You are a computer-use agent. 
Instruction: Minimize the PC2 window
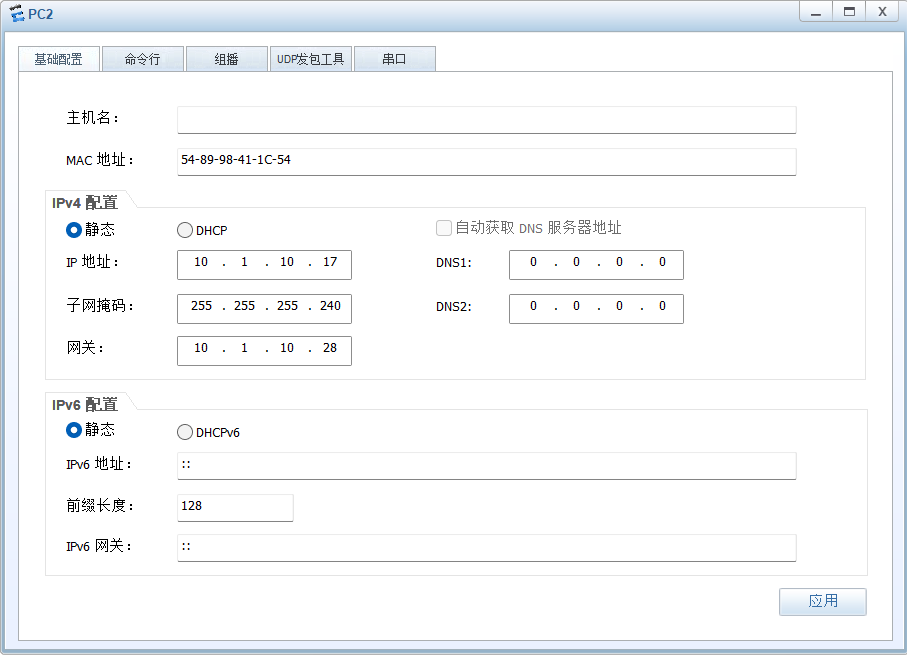(816, 12)
